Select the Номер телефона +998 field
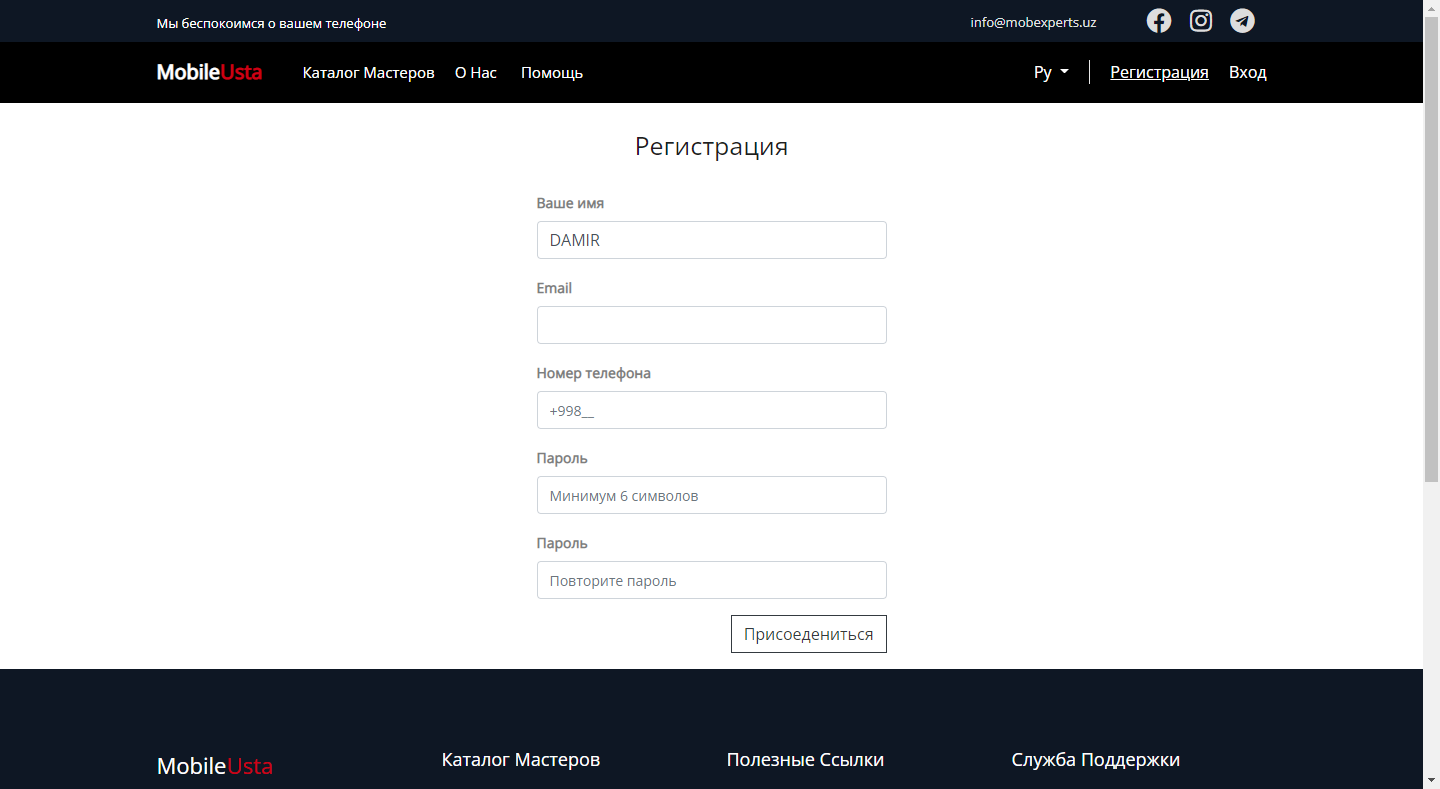The image size is (1440, 789). click(711, 410)
